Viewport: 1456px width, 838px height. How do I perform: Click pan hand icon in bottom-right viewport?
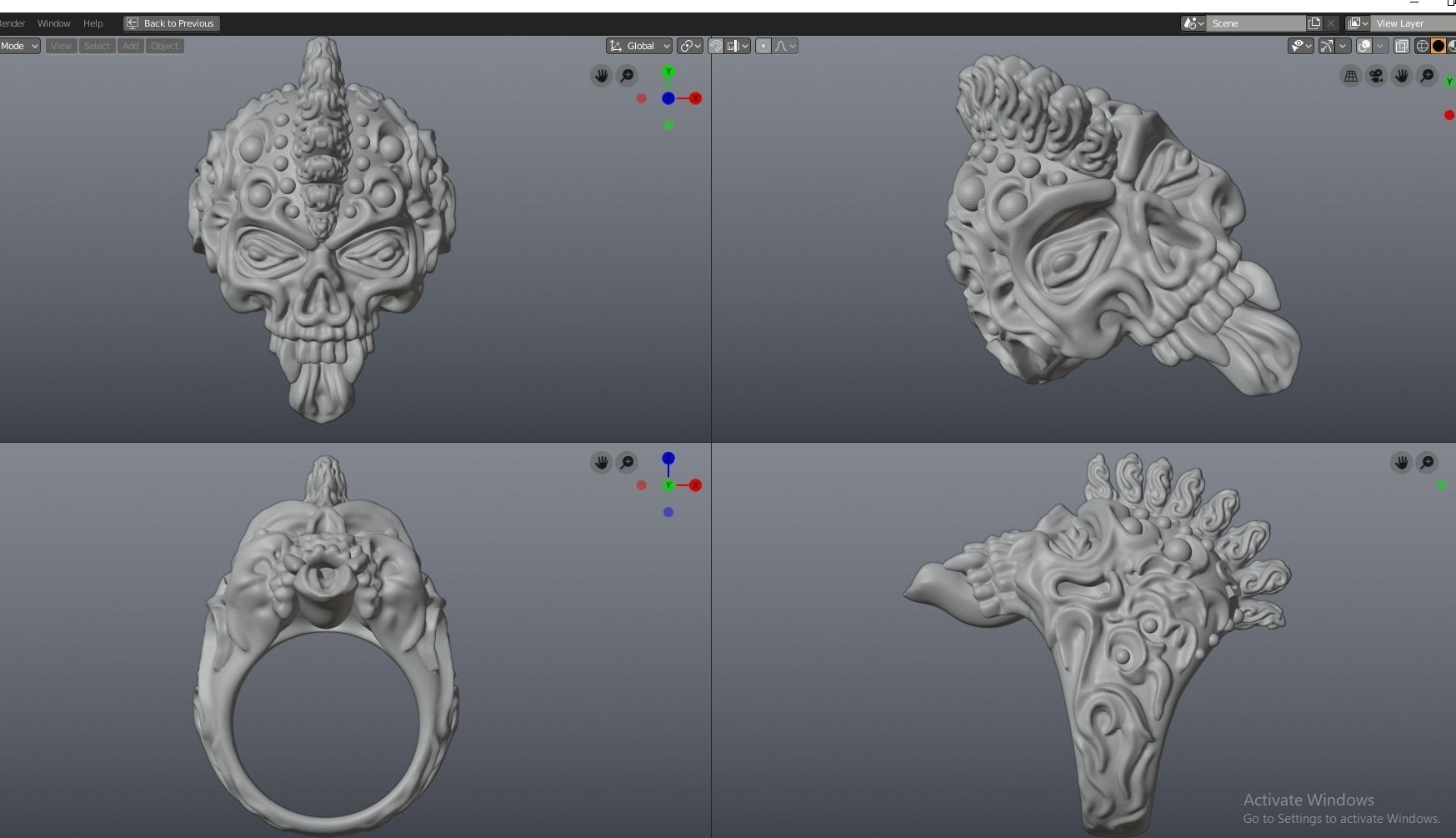pyautogui.click(x=1402, y=462)
